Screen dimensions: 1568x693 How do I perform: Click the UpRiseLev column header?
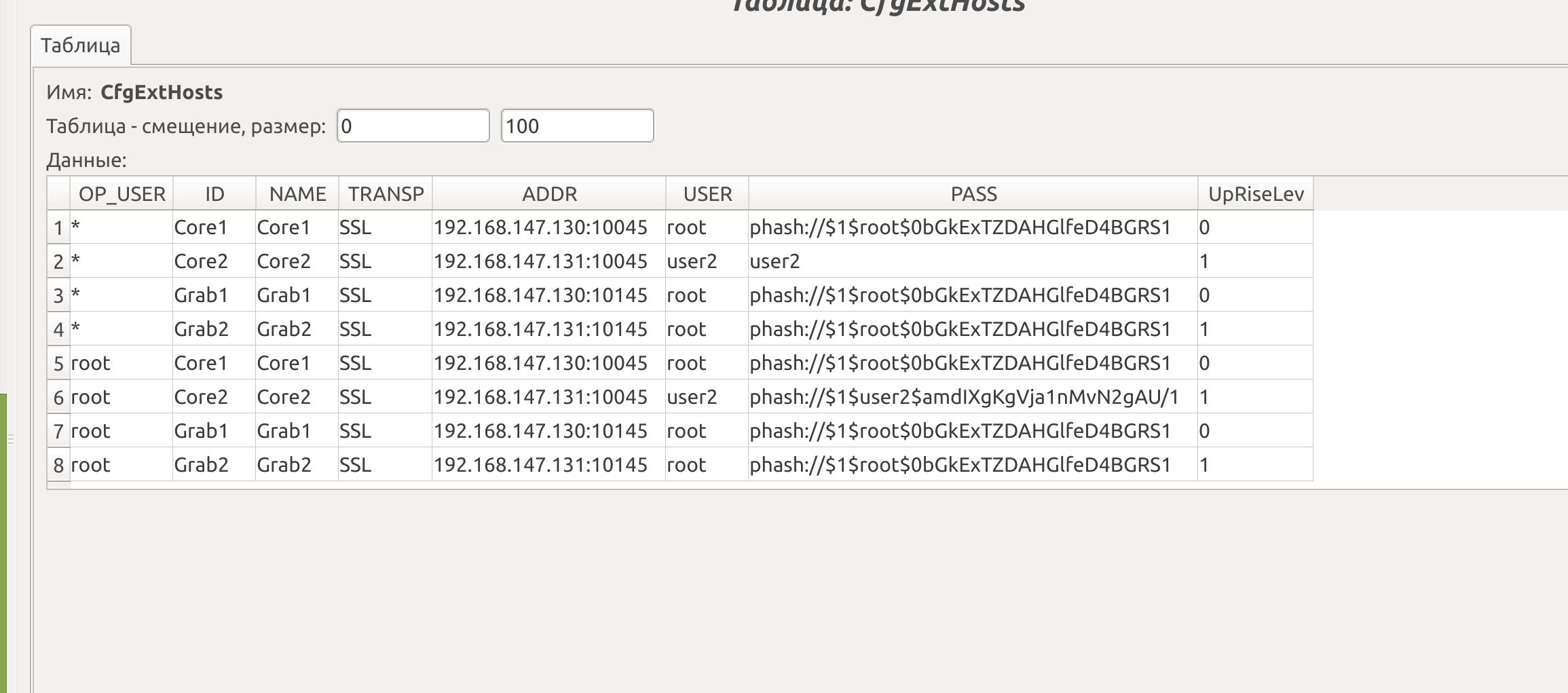tap(1256, 194)
